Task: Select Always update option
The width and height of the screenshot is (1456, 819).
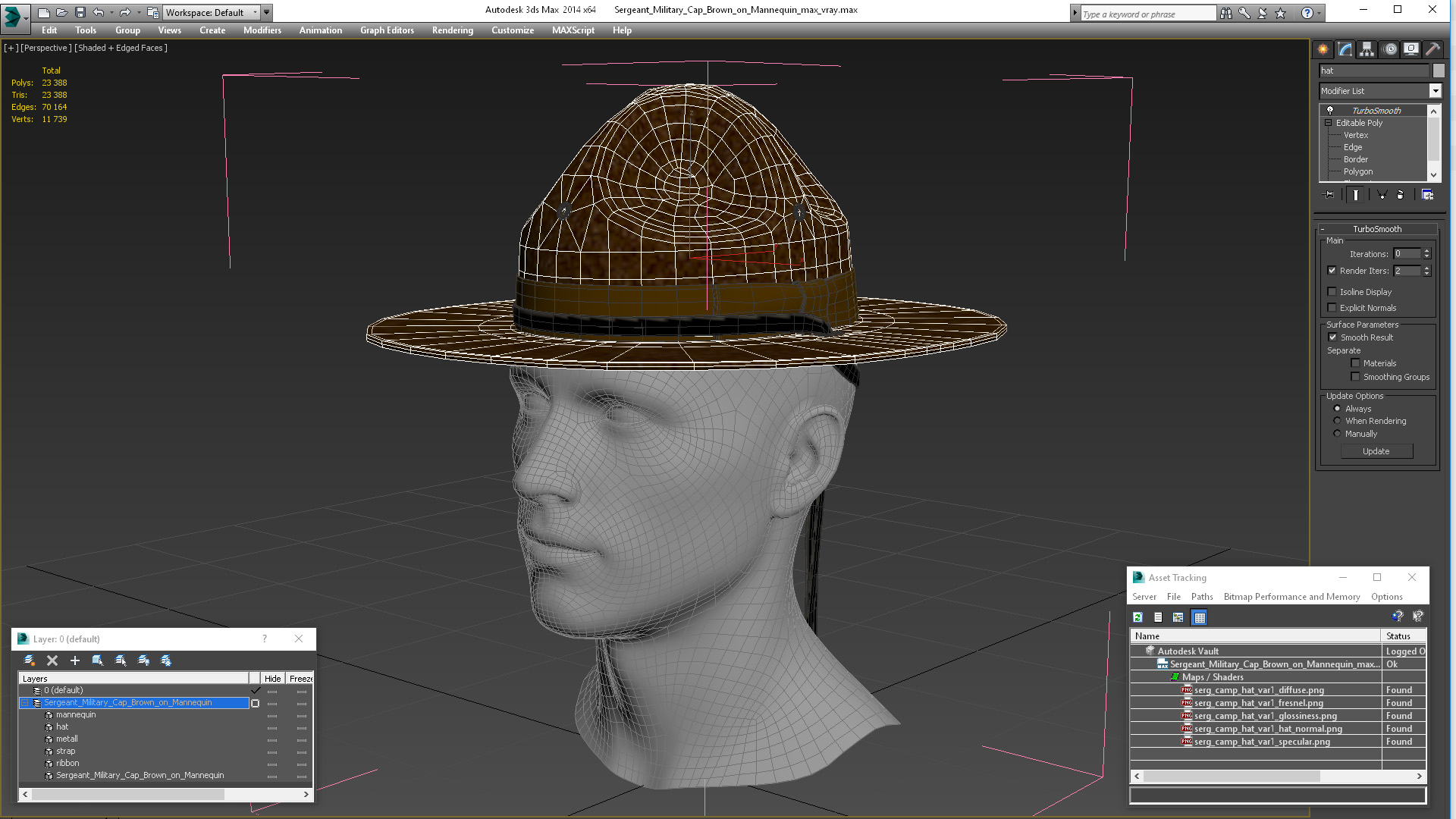Action: [1338, 409]
